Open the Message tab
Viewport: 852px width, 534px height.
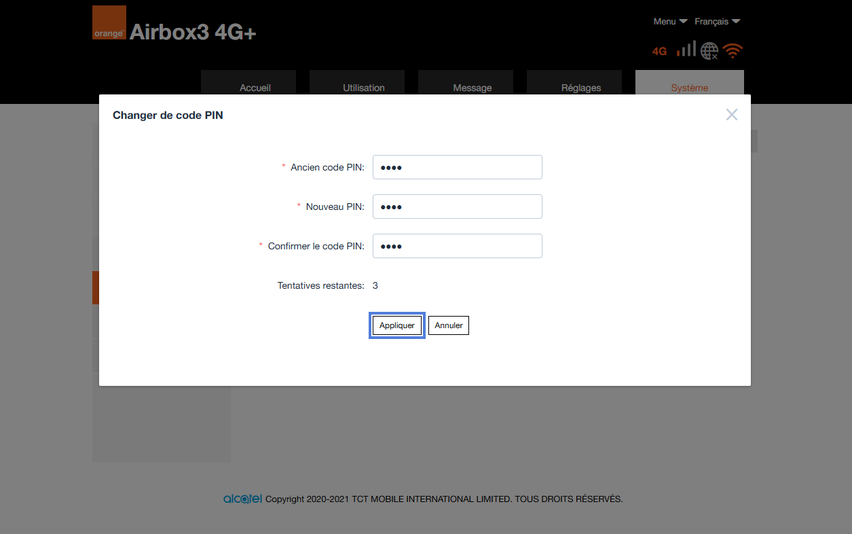tap(472, 87)
